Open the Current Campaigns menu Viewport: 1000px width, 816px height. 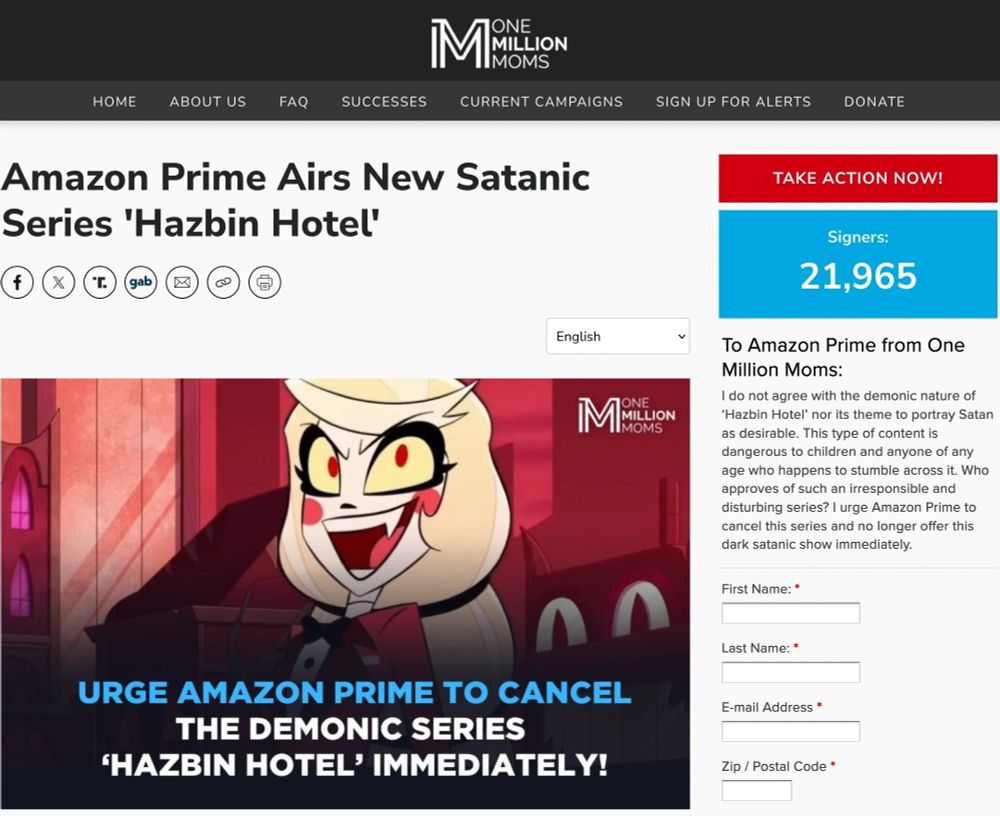(x=541, y=101)
